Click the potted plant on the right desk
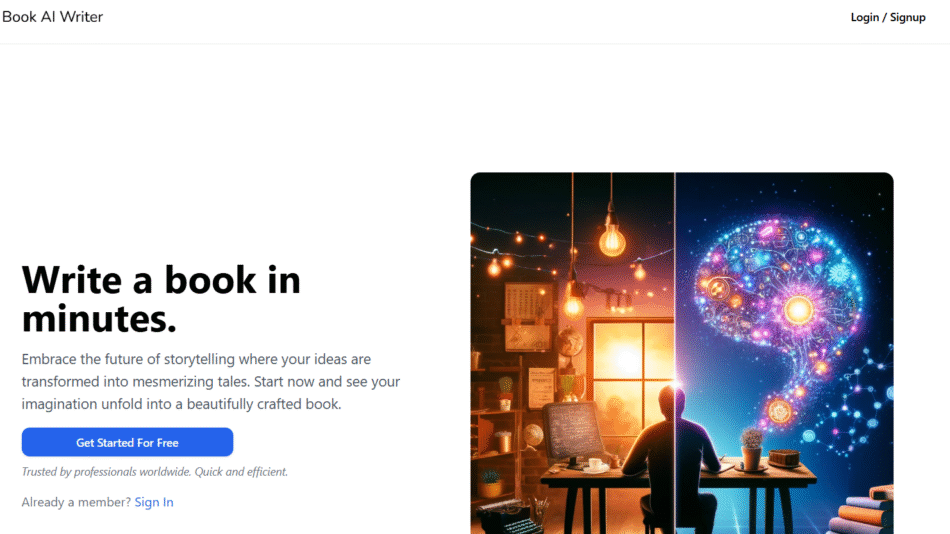Screen dimensions: 950x534 tap(751, 449)
